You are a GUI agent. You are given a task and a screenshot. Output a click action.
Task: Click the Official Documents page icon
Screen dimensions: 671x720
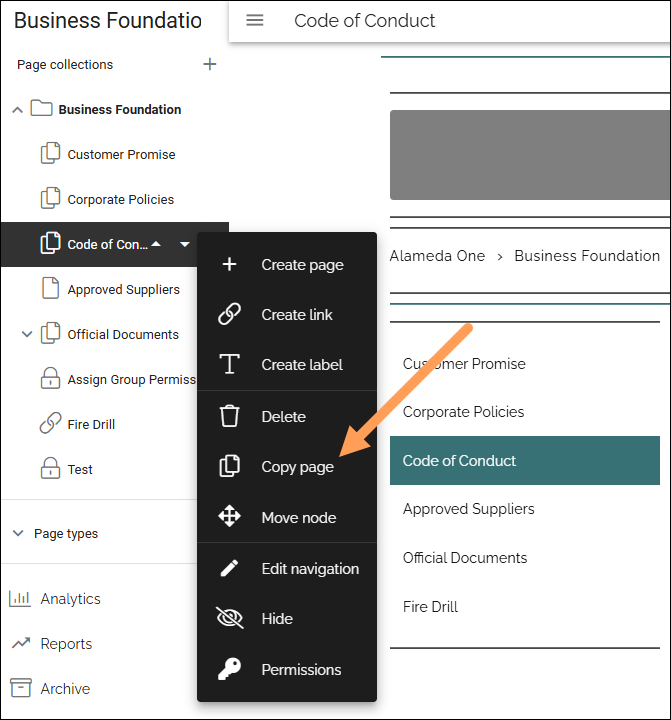(x=50, y=333)
